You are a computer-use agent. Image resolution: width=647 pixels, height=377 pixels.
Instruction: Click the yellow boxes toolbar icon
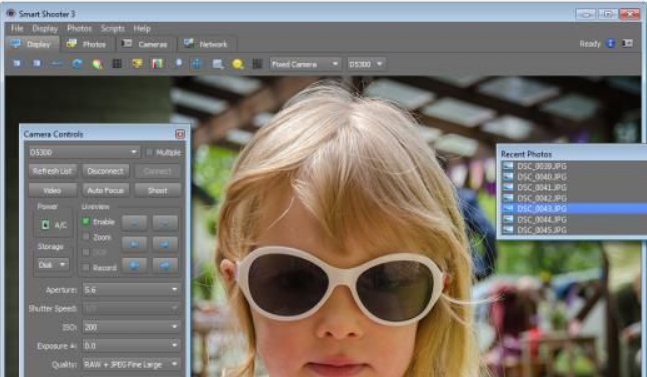pyautogui.click(x=137, y=64)
